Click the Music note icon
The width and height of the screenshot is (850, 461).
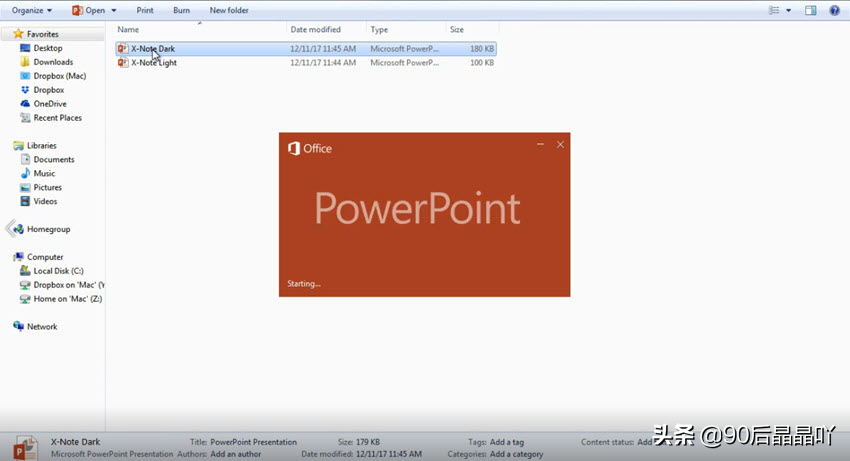pyautogui.click(x=25, y=174)
